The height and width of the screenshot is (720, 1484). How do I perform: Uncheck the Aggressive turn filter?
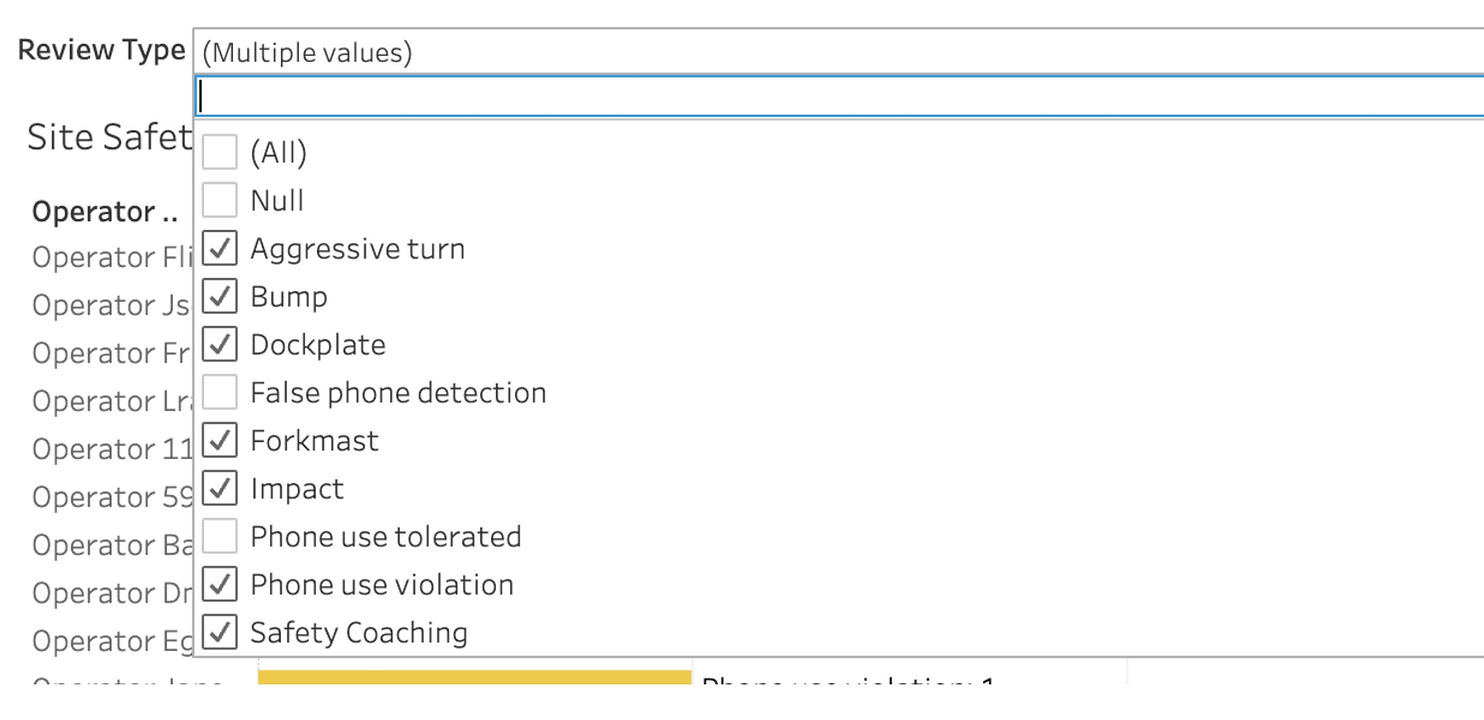click(219, 248)
